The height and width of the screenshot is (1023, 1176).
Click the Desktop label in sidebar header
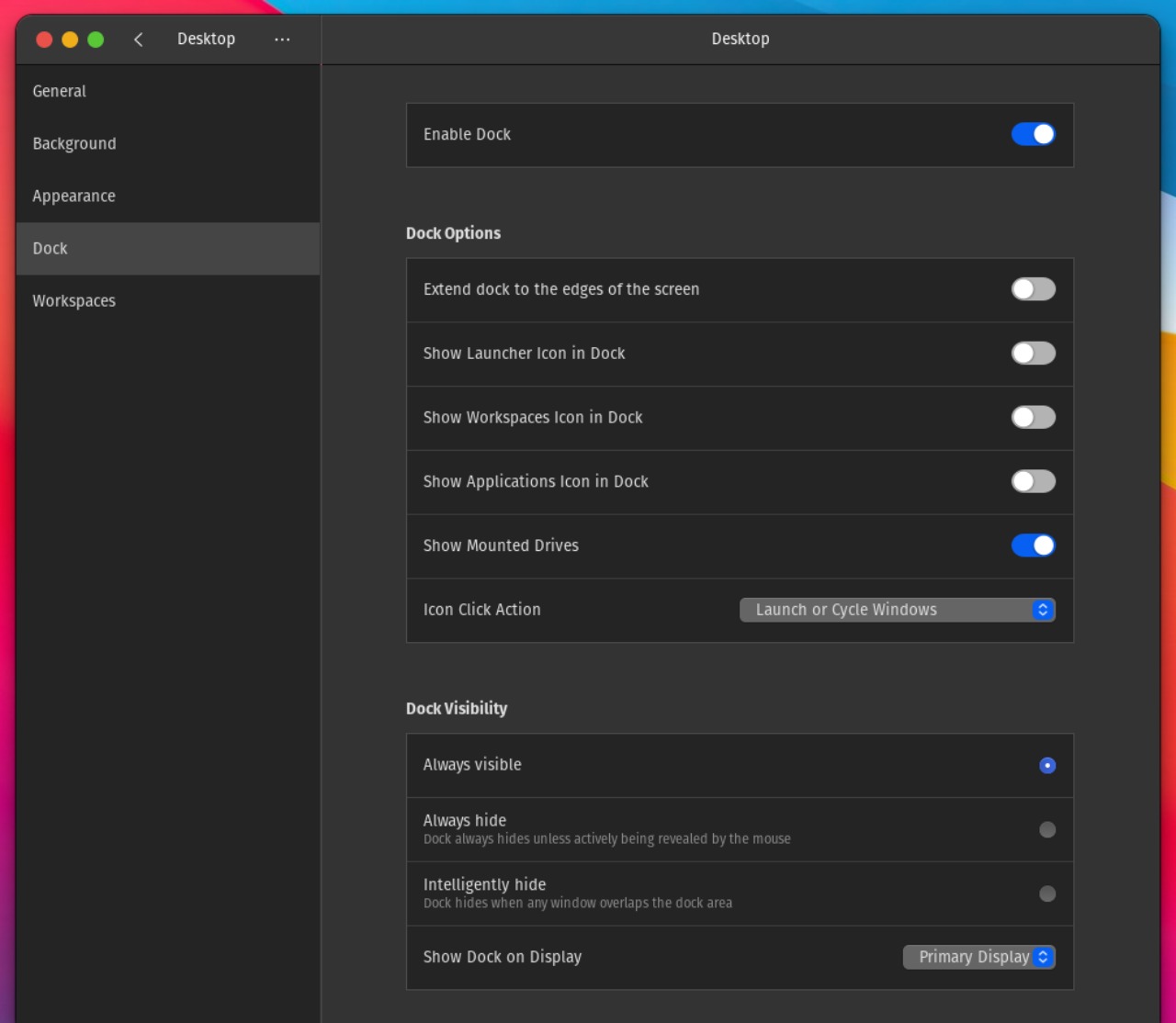(206, 39)
